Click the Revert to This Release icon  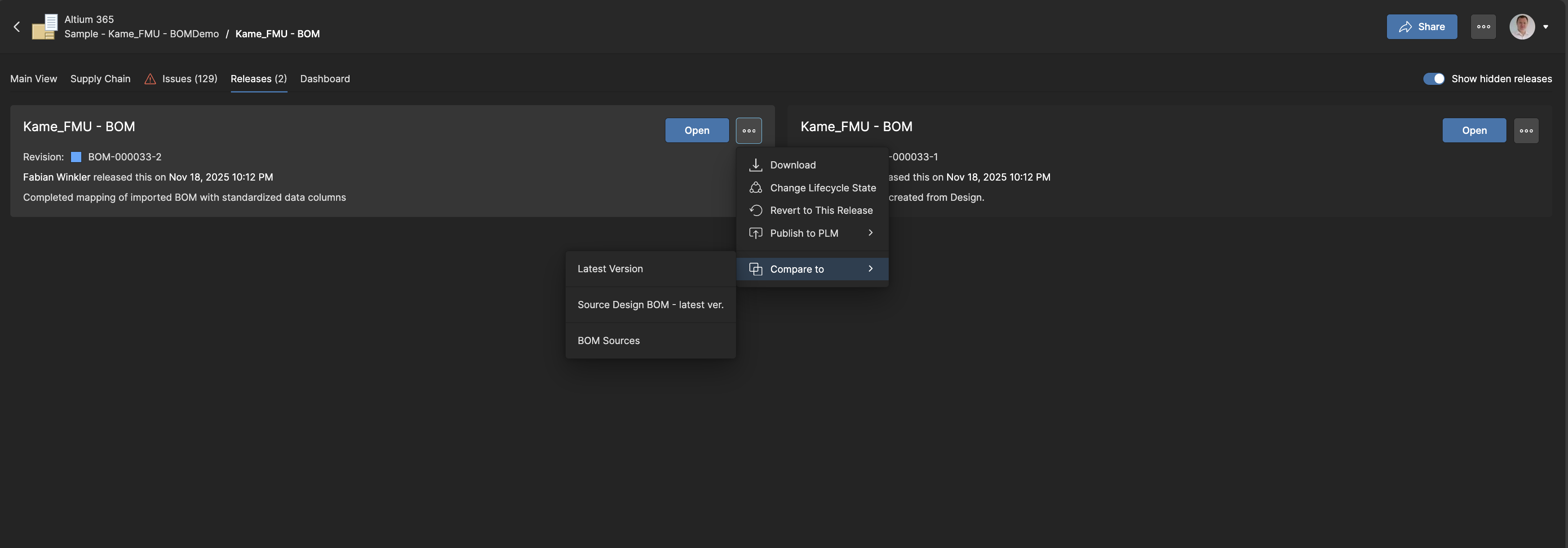(755, 210)
